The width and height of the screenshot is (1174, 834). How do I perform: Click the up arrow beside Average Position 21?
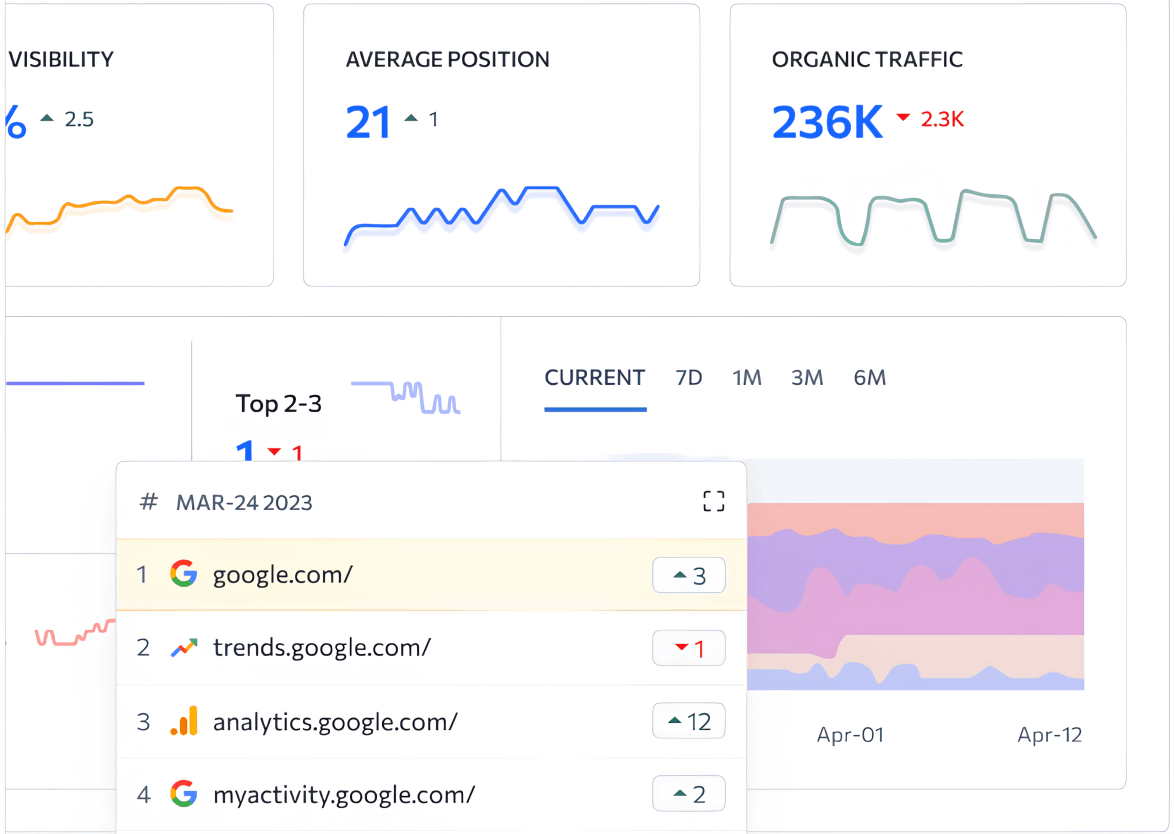click(411, 119)
